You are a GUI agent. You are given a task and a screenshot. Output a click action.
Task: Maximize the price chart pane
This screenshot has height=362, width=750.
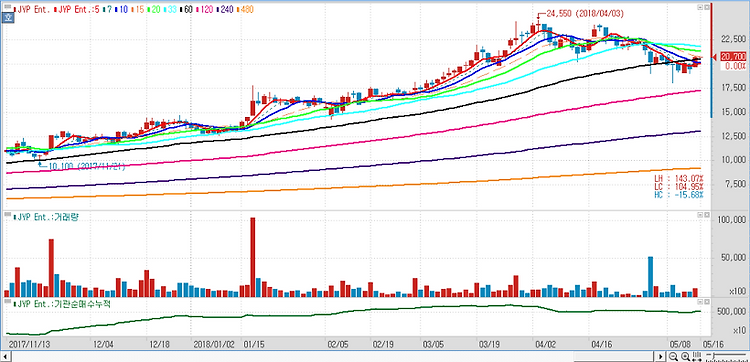click(706, 8)
